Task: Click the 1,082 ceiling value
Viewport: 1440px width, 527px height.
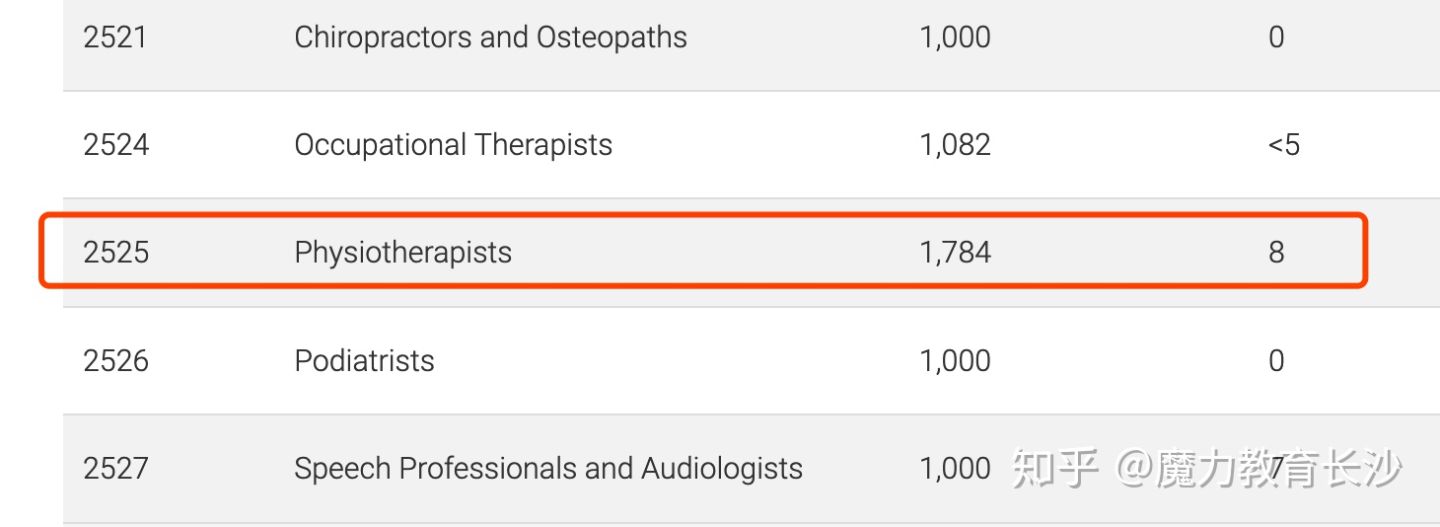Action: pos(955,146)
